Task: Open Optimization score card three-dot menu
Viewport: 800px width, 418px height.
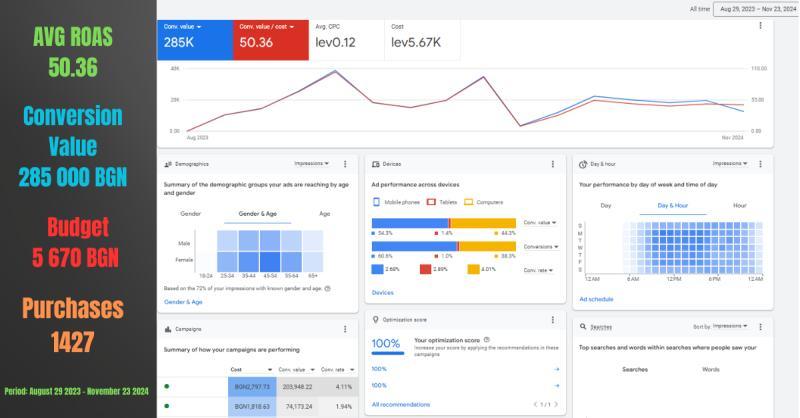Action: 553,319
